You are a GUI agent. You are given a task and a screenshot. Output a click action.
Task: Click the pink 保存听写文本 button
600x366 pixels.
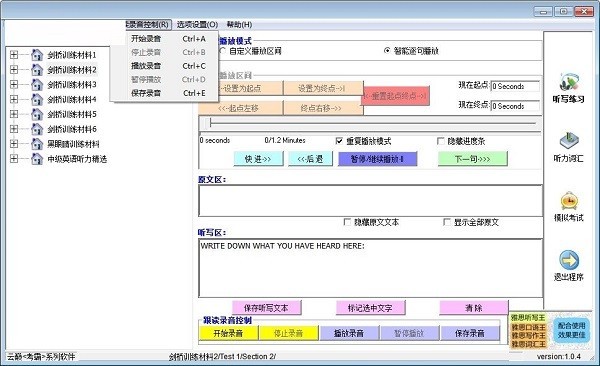pyautogui.click(x=266, y=308)
